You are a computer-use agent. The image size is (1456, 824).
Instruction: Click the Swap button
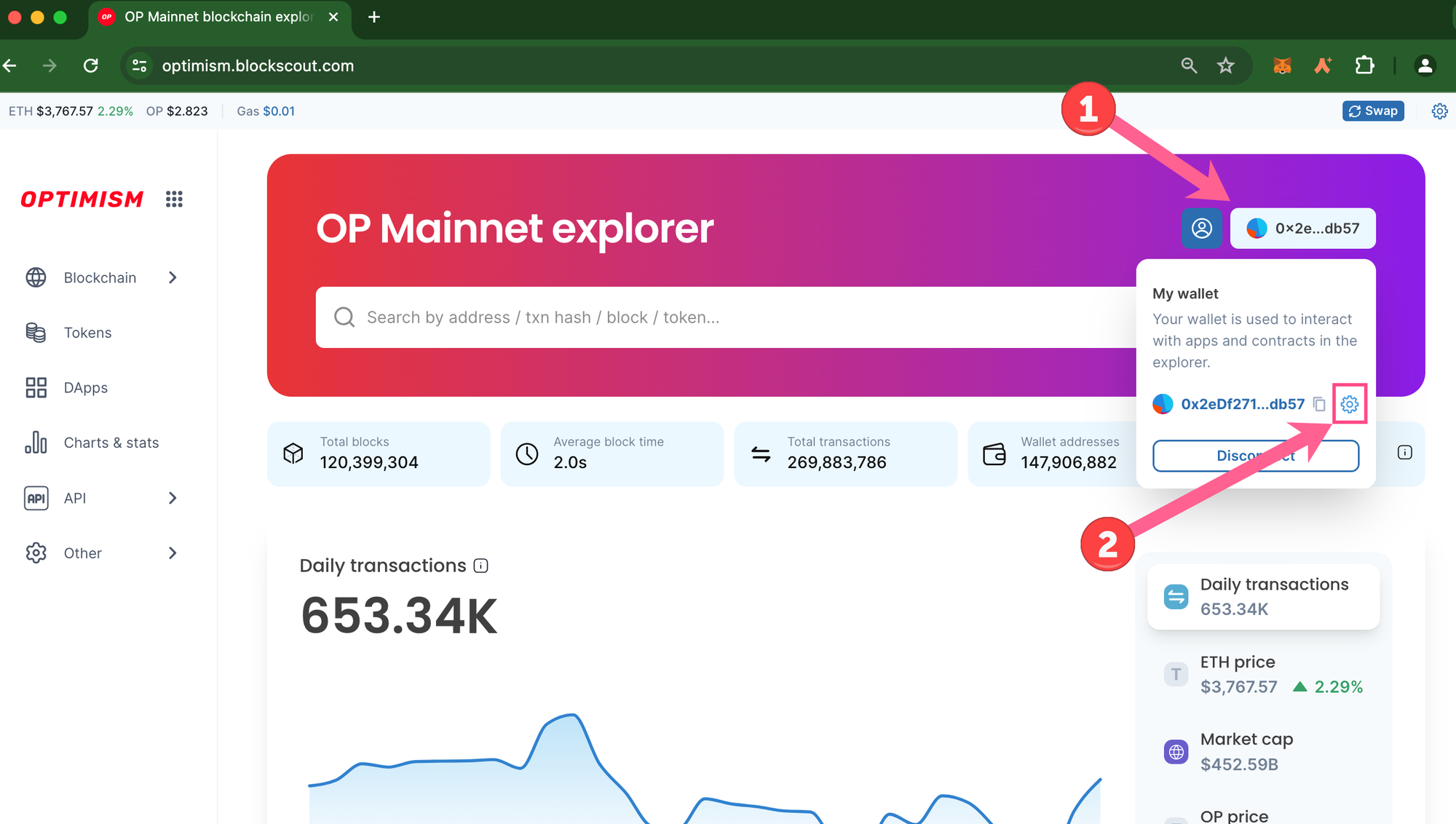pos(1373,111)
